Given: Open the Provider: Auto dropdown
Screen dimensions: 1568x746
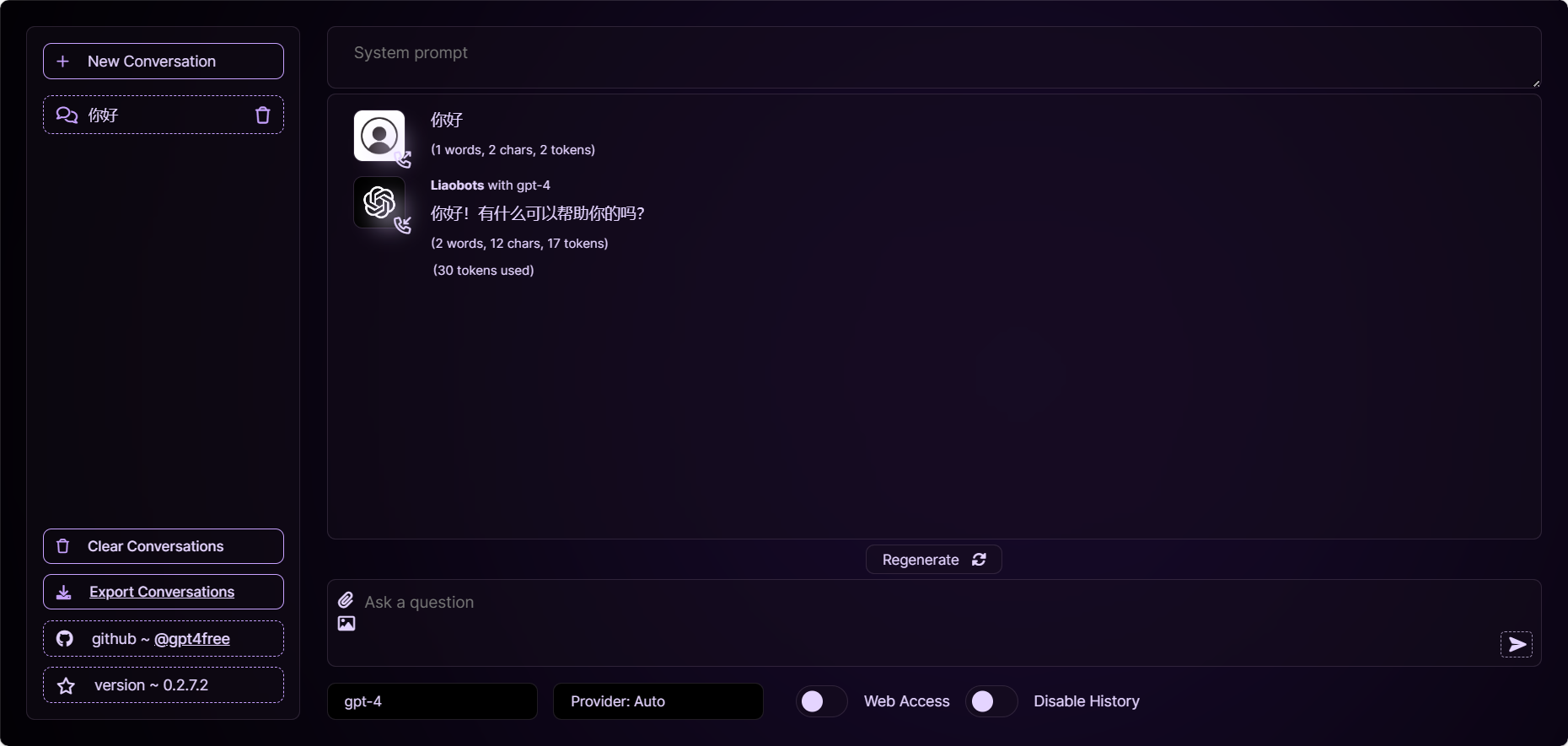Looking at the screenshot, I should coord(658,701).
